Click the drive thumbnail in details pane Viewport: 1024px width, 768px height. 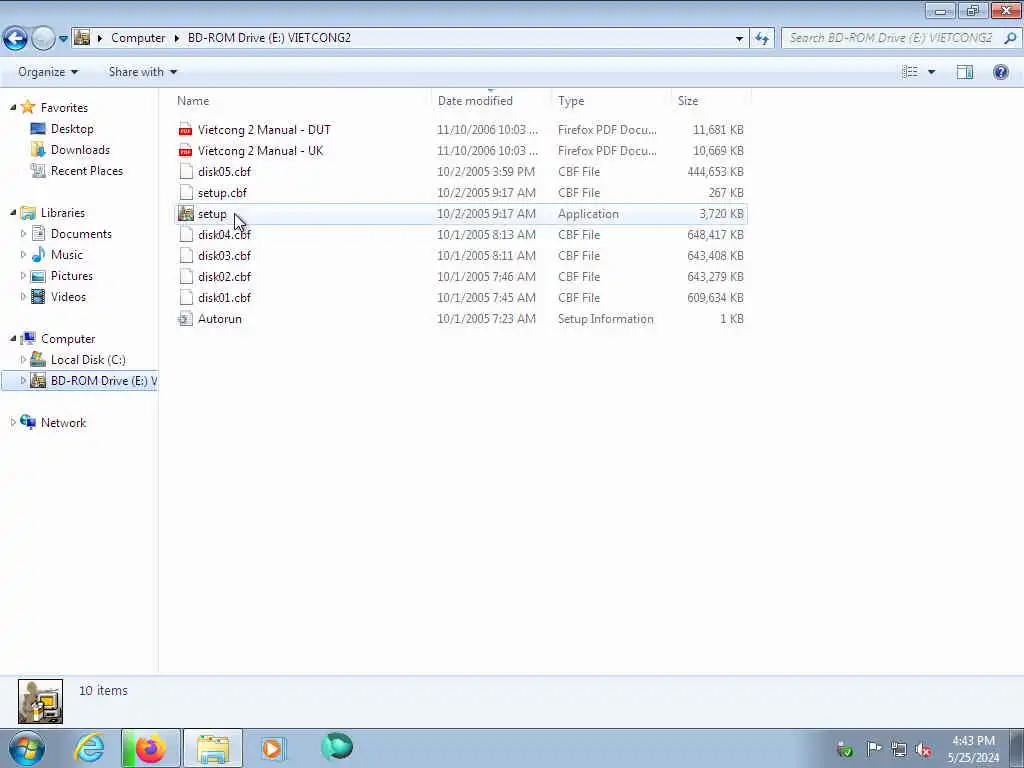click(40, 701)
